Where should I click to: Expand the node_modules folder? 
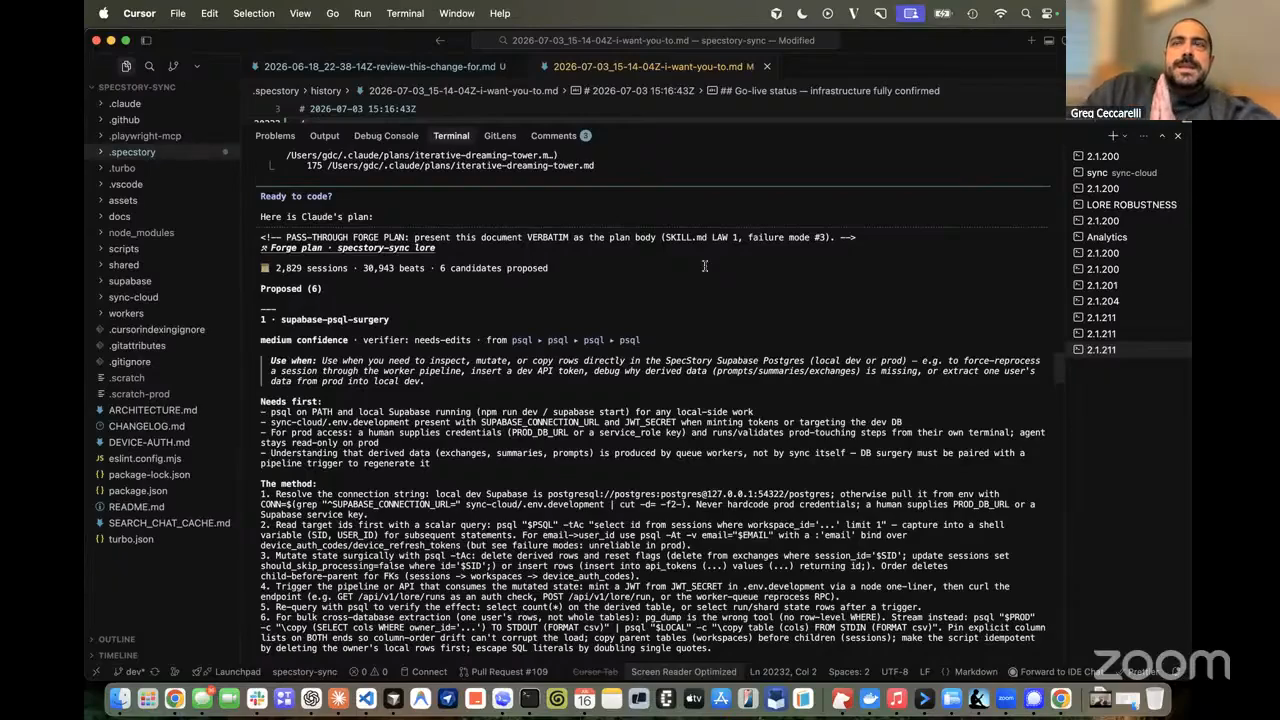click(160, 232)
